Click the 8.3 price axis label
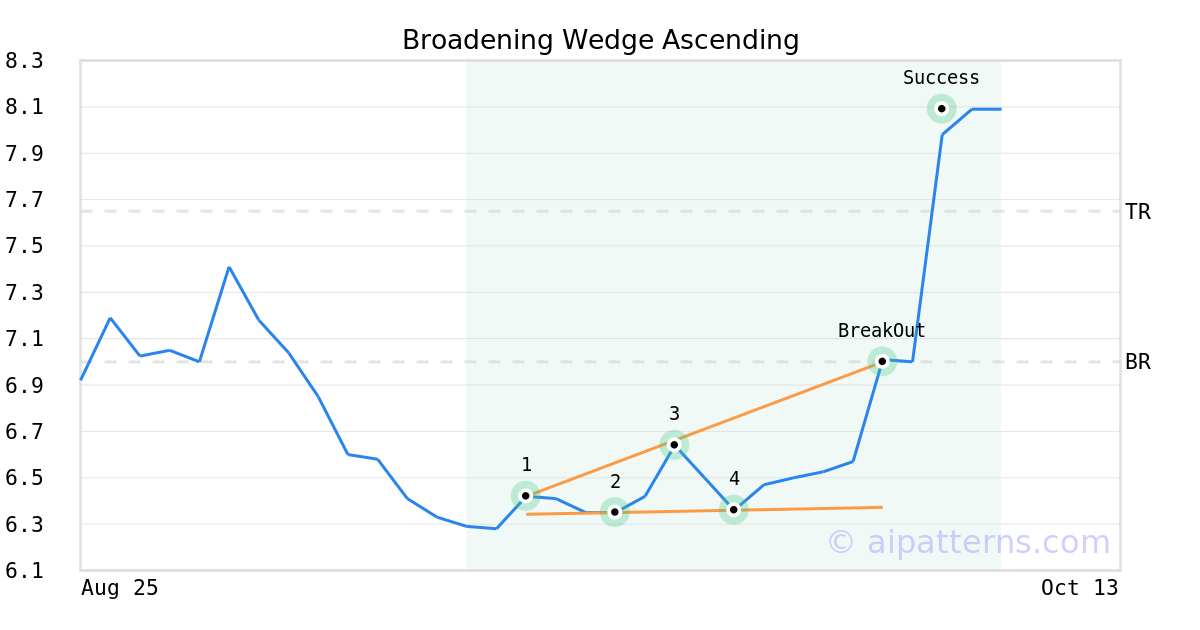Viewport: 1200px width, 630px height. (25, 61)
